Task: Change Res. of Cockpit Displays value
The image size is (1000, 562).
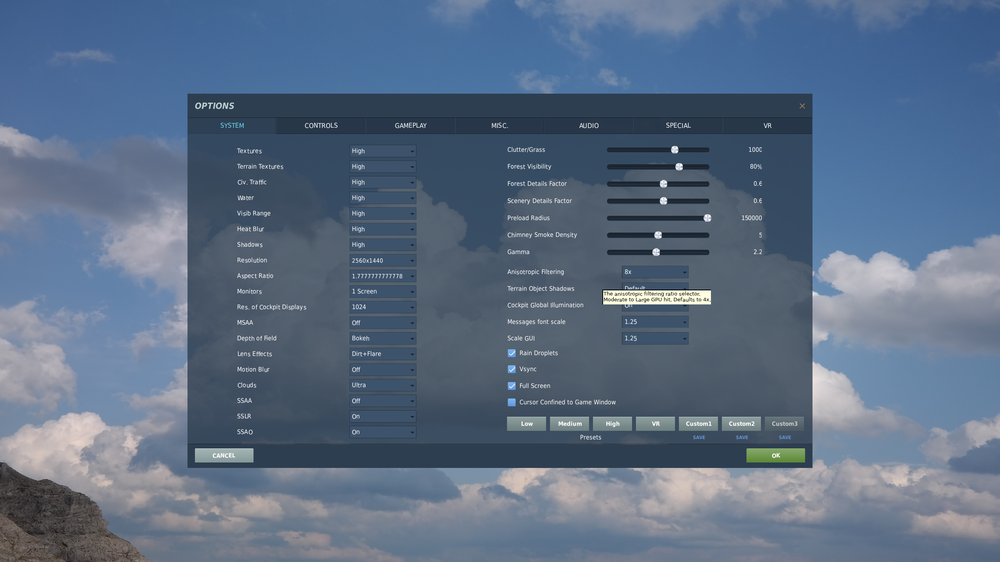Action: 383,307
